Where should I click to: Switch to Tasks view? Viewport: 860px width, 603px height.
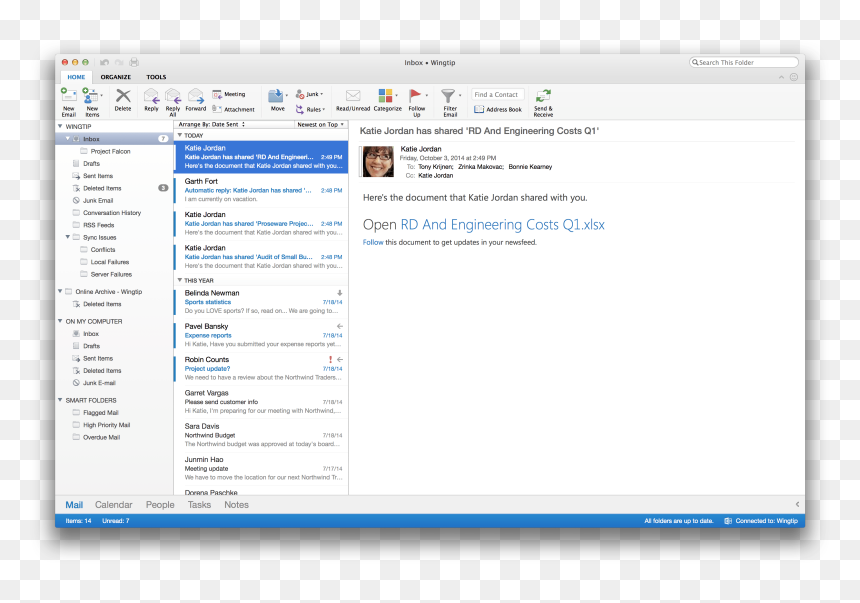pyautogui.click(x=199, y=505)
